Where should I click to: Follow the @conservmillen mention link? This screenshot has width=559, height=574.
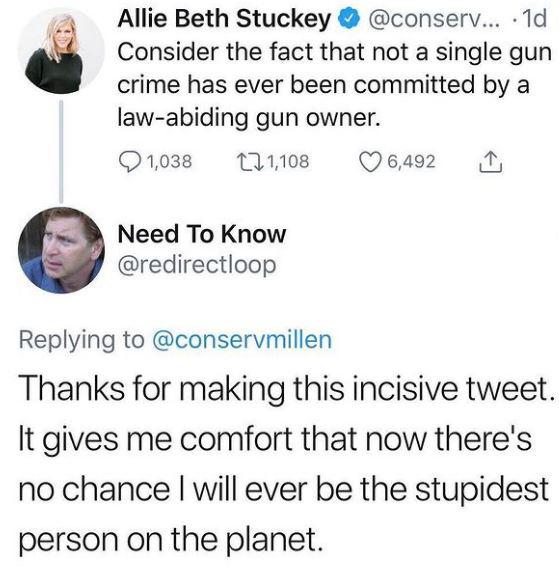pos(242,340)
